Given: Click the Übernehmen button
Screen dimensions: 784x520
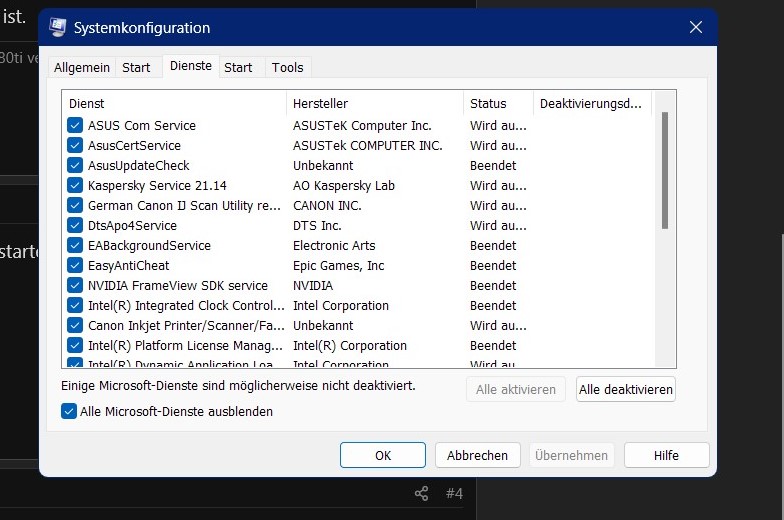Looking at the screenshot, I should [572, 455].
